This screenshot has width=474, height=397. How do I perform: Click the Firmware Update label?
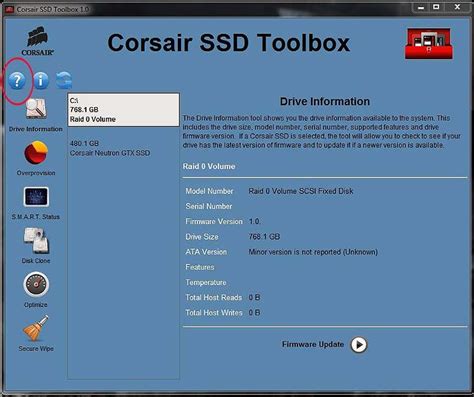(x=313, y=344)
